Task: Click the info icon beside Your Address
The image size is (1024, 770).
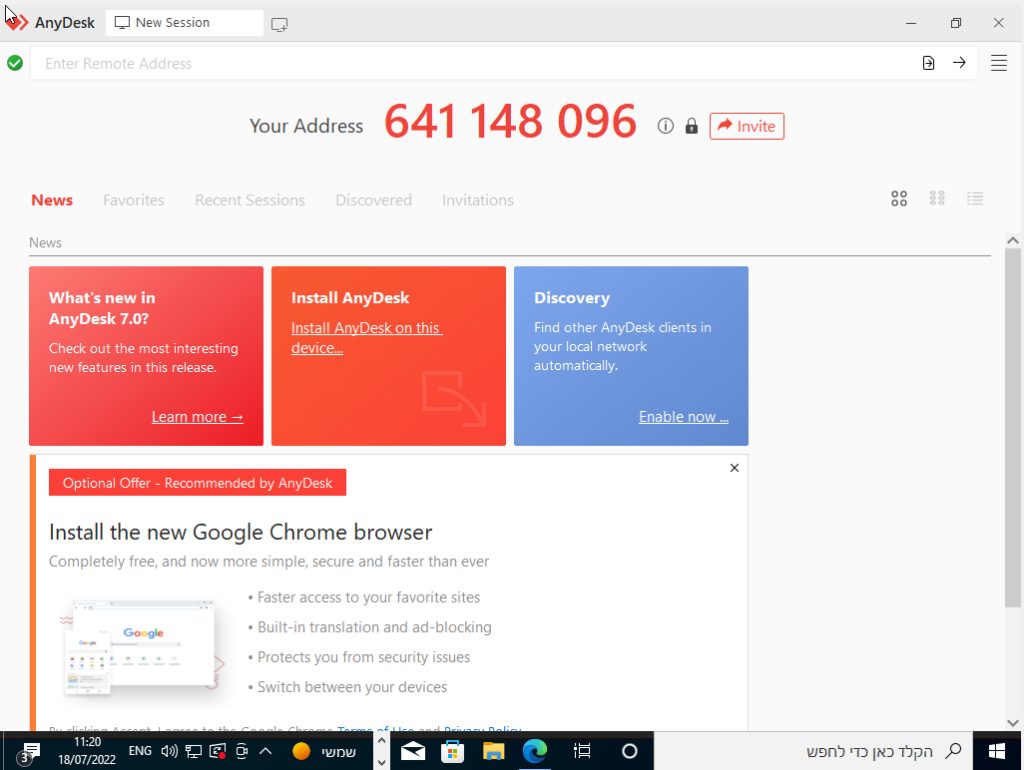Action: coord(665,126)
